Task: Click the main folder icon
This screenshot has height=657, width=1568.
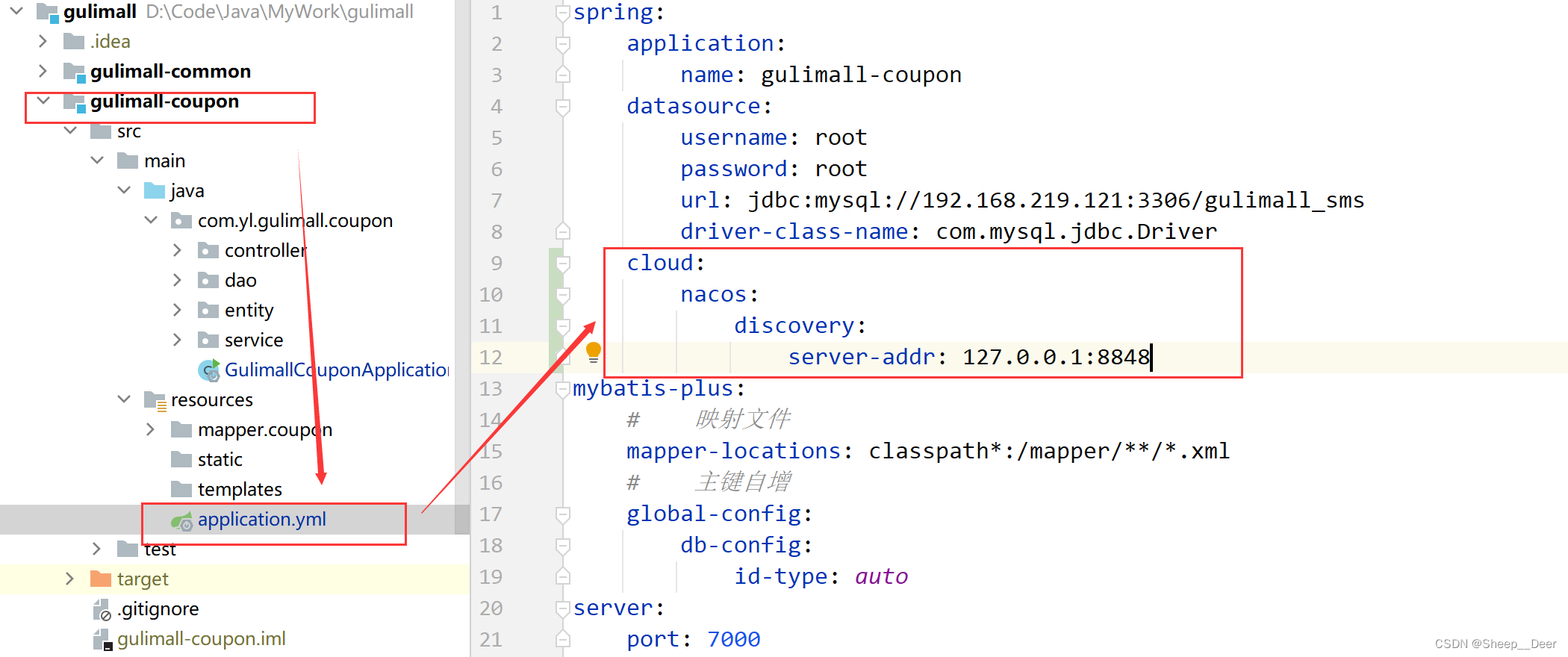Action: (128, 161)
